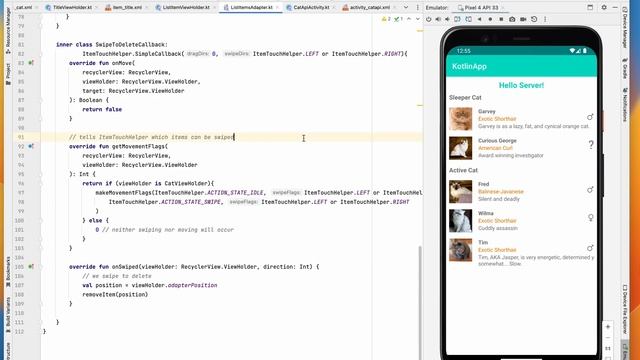Tap the question mark icon for Curious George
Image resolution: width=640 pixels, height=360 pixels.
tap(591, 145)
